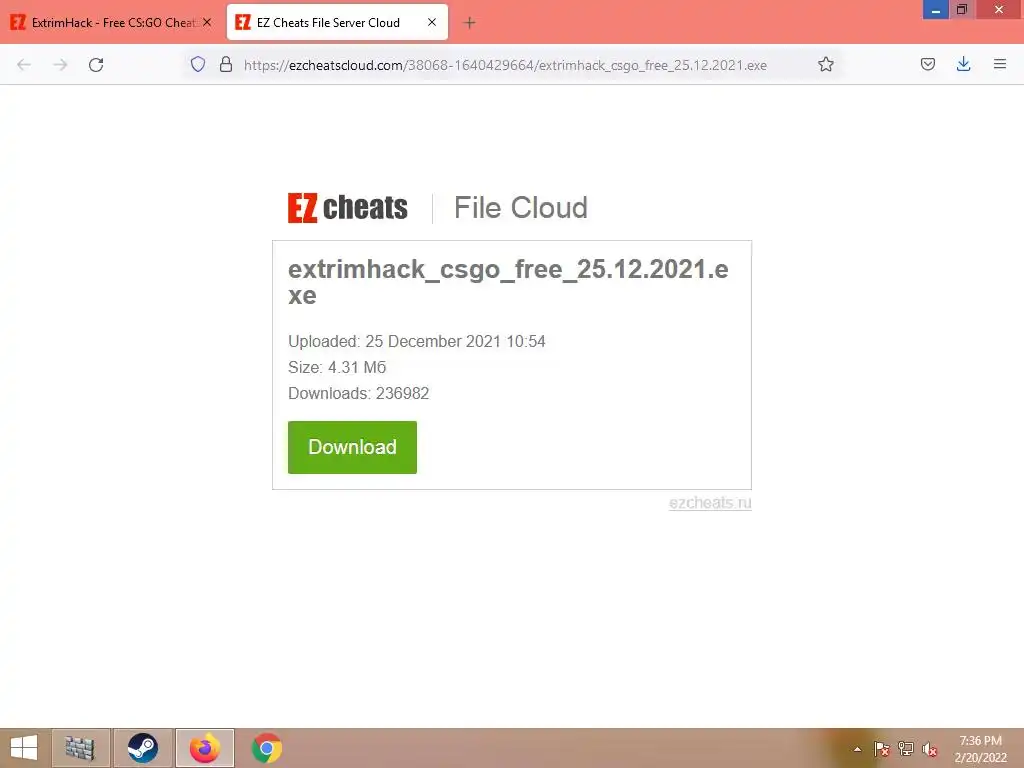Open the tracking protection shield icon

coord(198,64)
